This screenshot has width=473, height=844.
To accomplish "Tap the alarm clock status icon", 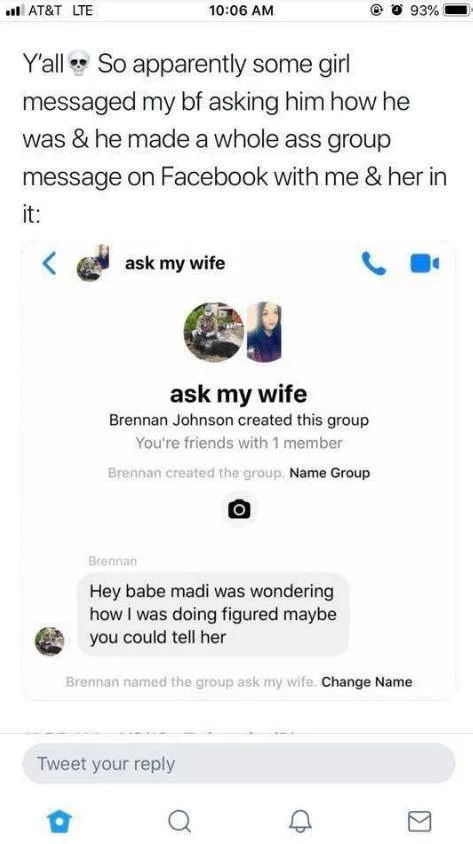I will pos(398,10).
